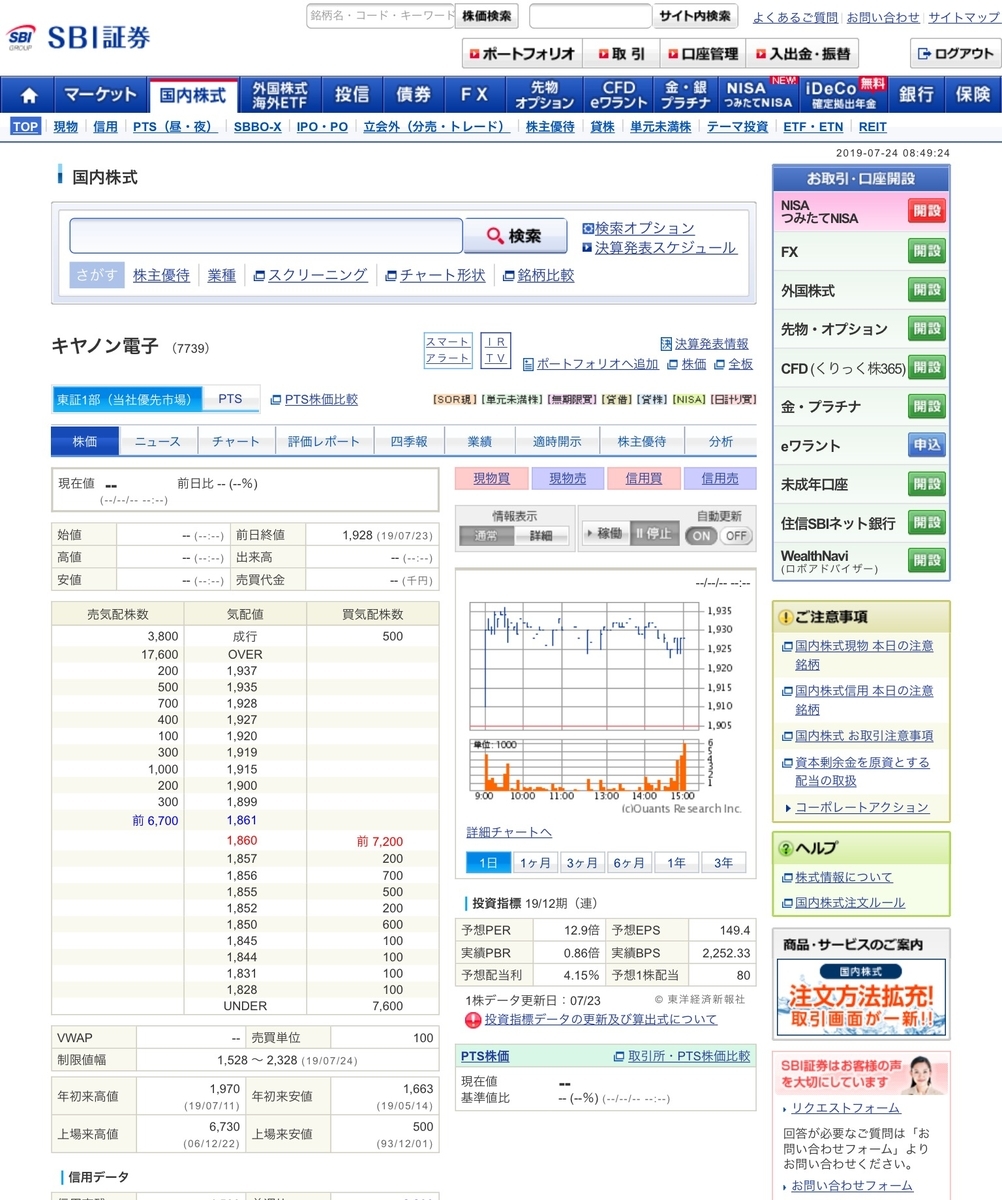The height and width of the screenshot is (1200, 1002).
Task: Click 停止 pause control
Action: click(653, 534)
